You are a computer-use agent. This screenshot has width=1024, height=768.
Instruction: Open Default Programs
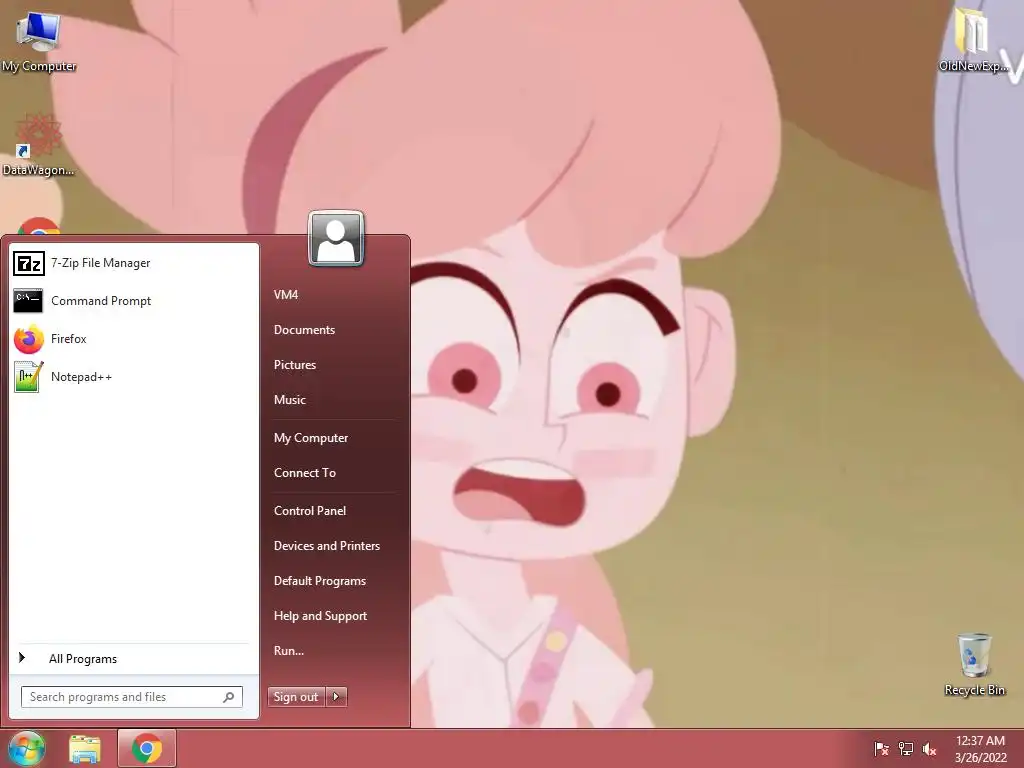320,581
